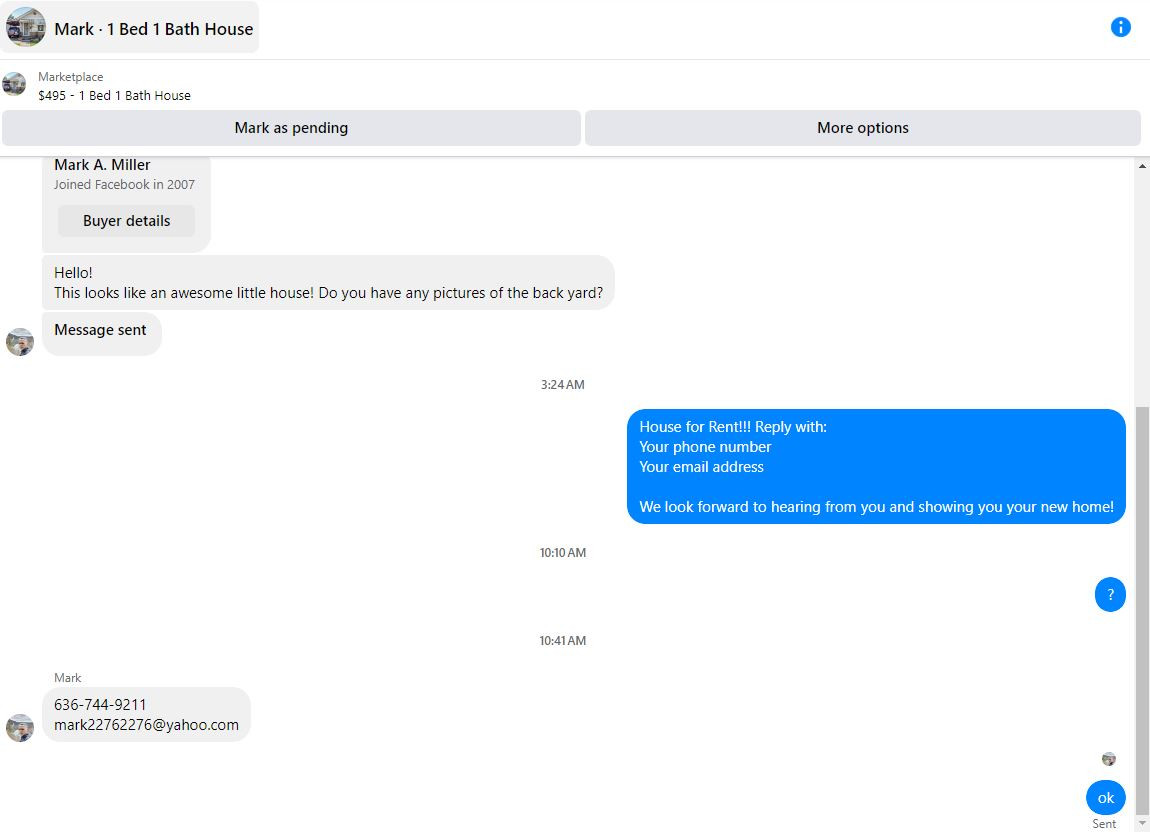This screenshot has height=834, width=1150.
Task: Click the chat scrollbar thumb
Action: coord(1142,609)
